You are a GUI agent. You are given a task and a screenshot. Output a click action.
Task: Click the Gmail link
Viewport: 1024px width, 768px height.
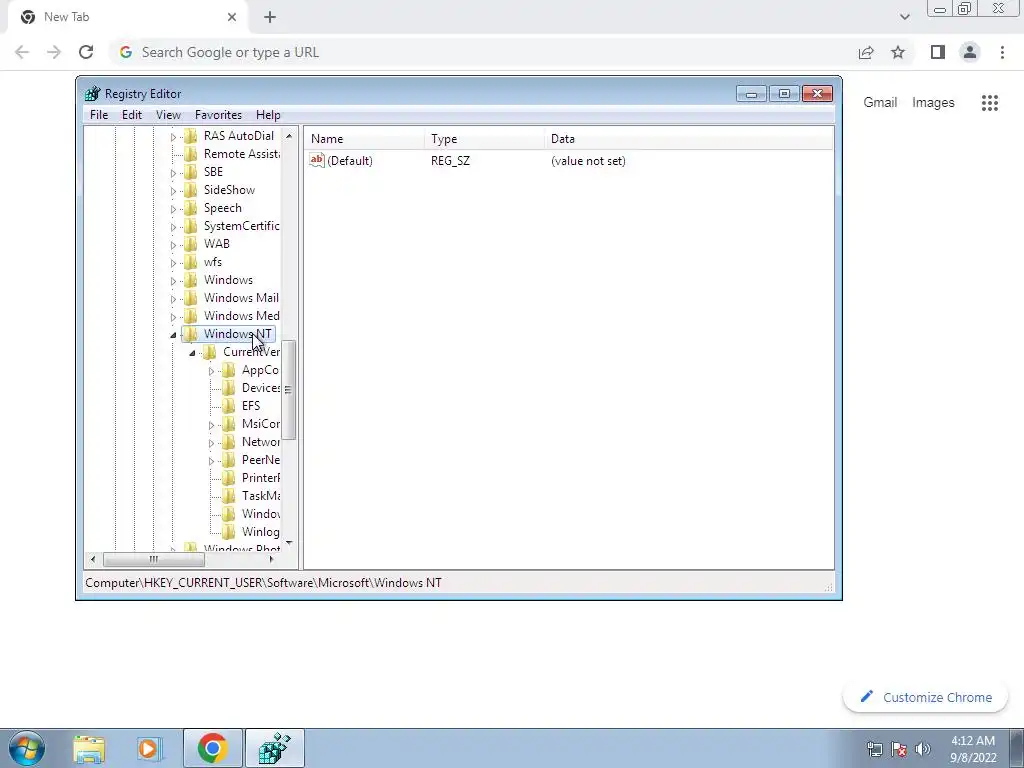point(880,103)
